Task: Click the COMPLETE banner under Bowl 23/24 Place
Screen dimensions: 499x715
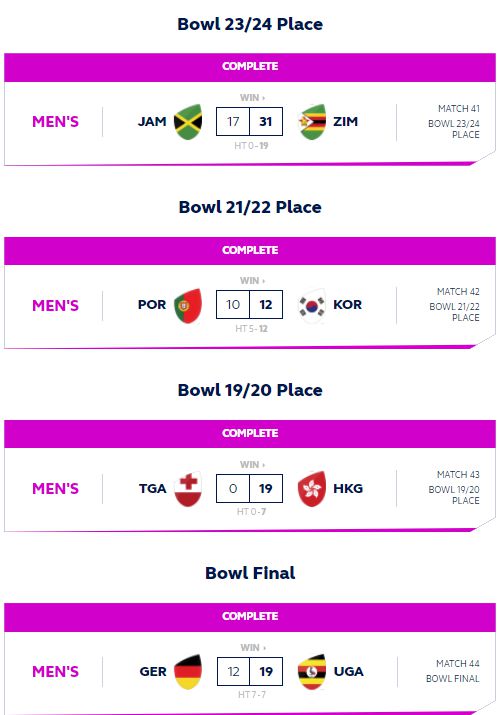Action: coord(250,67)
